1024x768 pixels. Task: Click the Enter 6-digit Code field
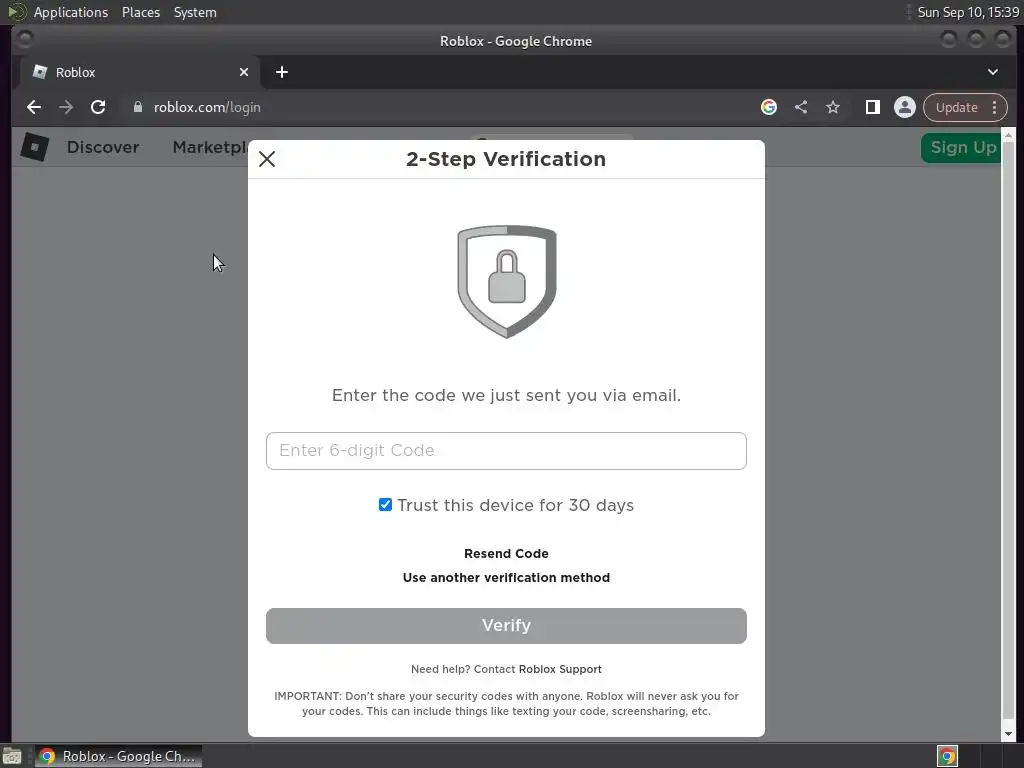pos(506,451)
